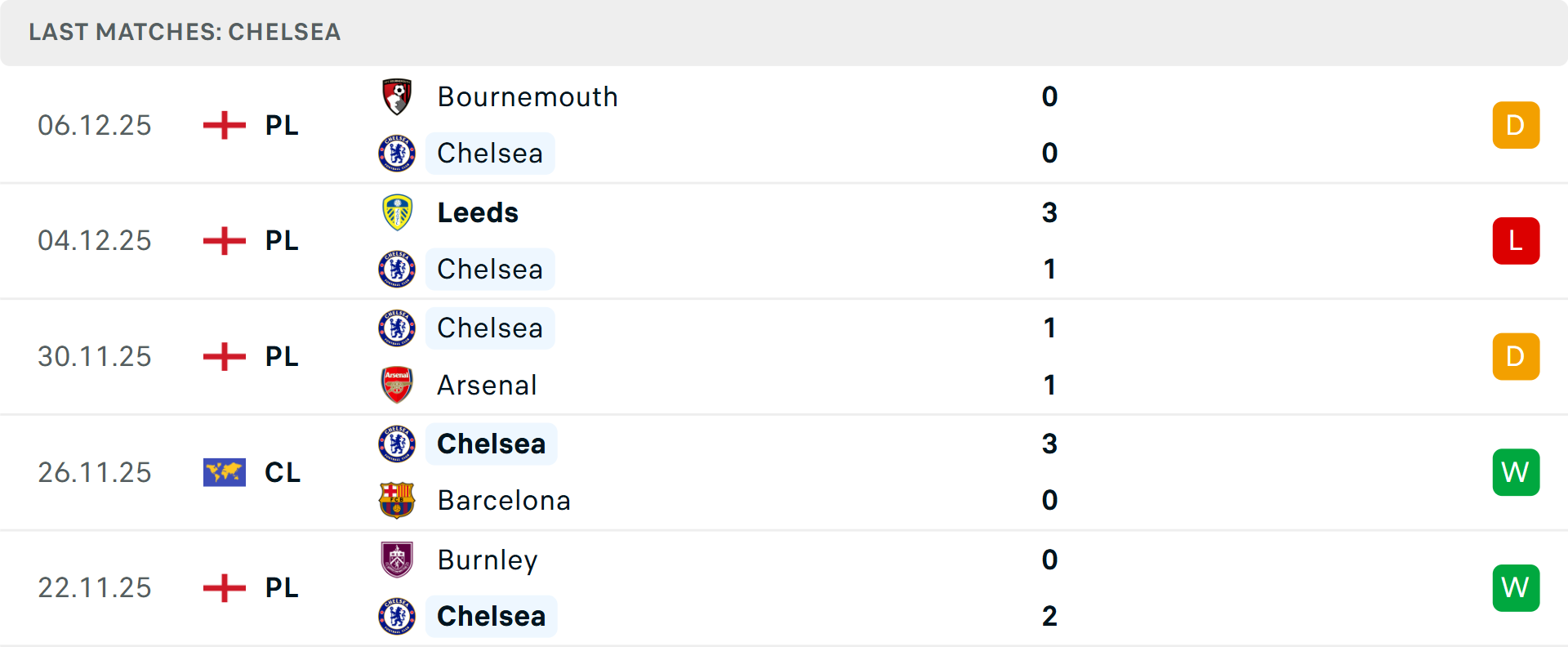
Task: Click the W badge for Burnley match
Action: coord(1516,587)
